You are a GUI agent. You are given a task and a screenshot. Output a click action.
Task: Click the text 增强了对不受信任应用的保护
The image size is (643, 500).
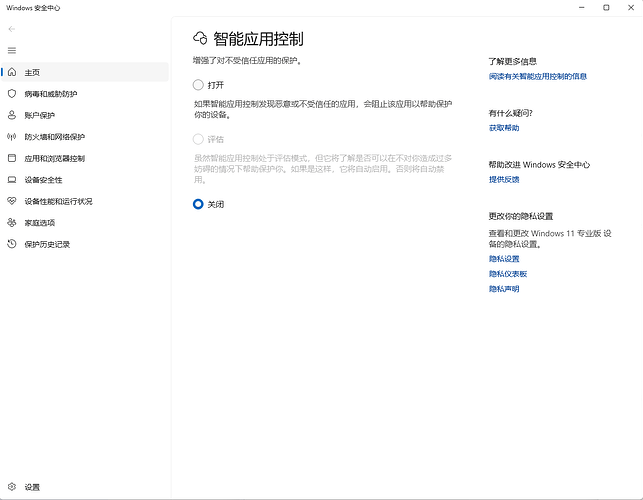pyautogui.click(x=247, y=61)
